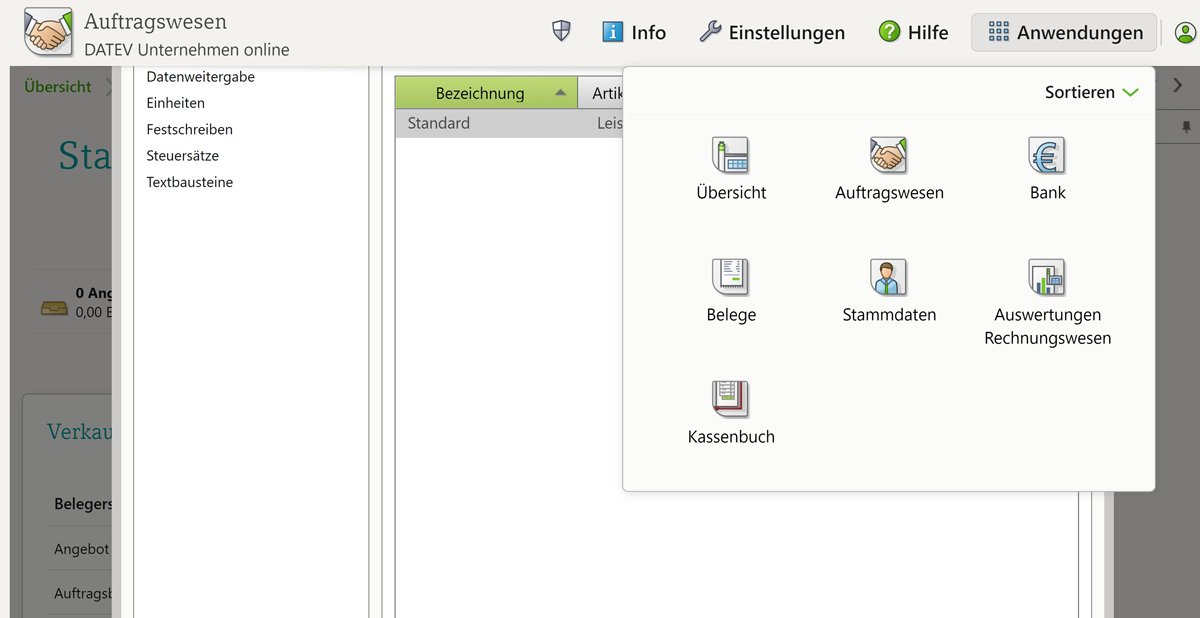1200x618 pixels.
Task: Open the user account icon
Action: [1184, 32]
